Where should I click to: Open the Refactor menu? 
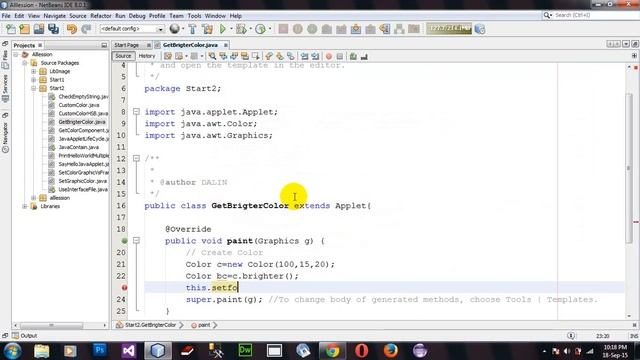click(x=100, y=16)
